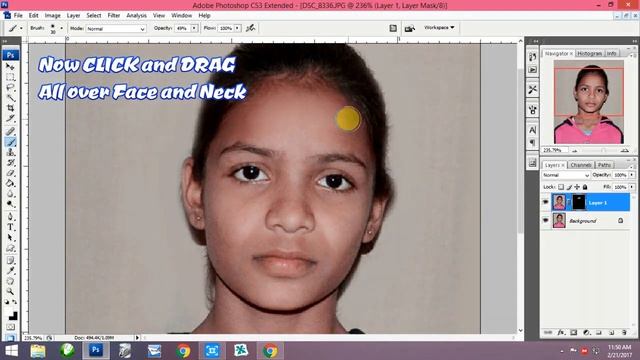Screen dimensions: 640x360
Task: Click the Swap colors arrow icon
Action: 15,302
